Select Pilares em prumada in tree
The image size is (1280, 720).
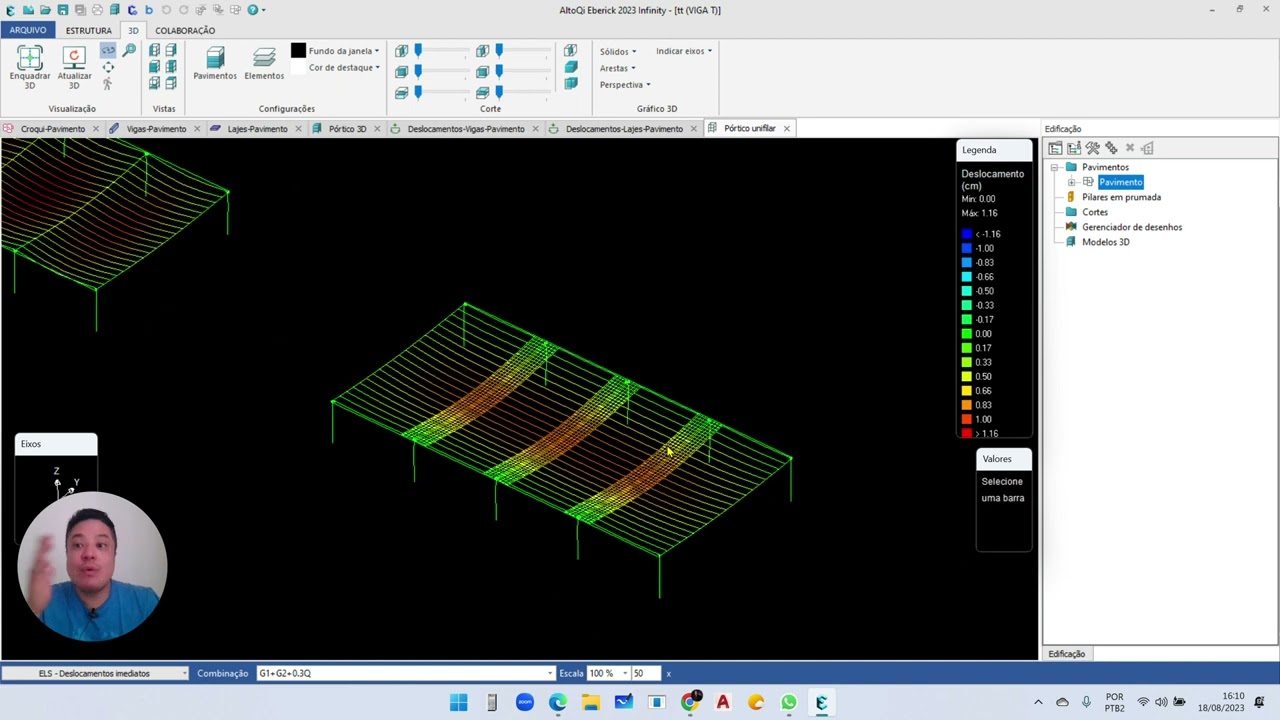(1121, 197)
